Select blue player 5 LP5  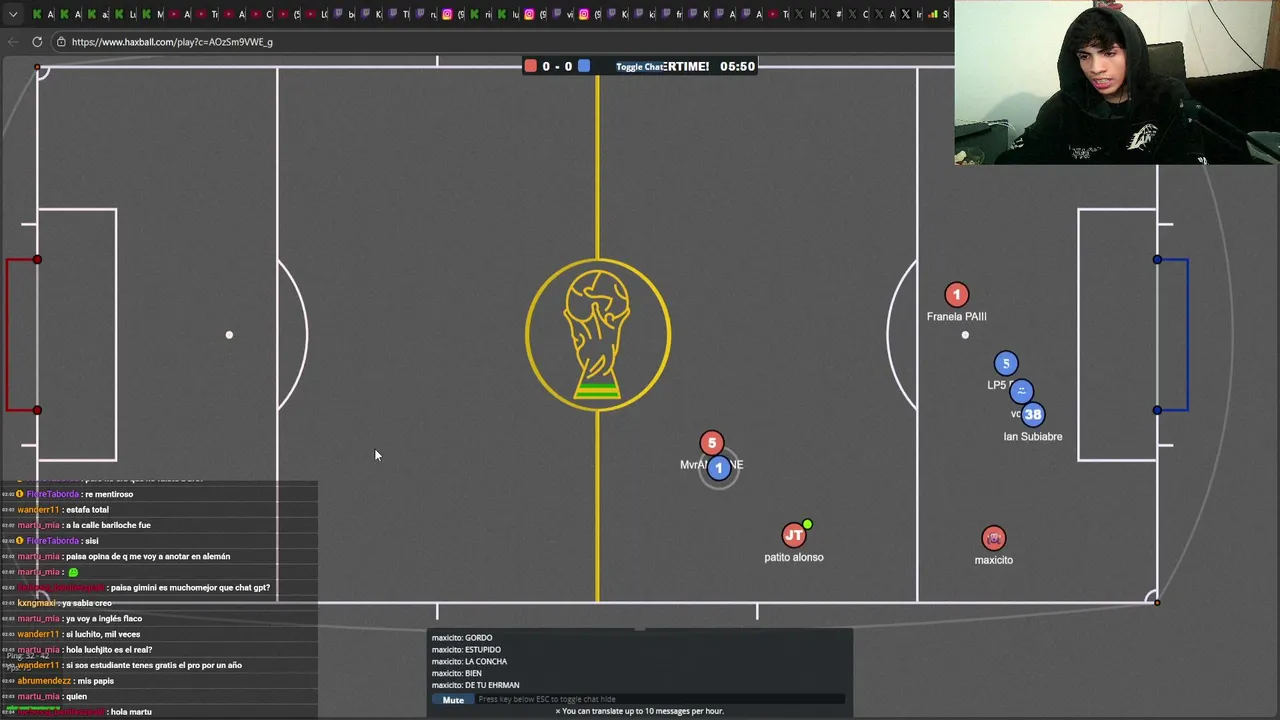[x=1006, y=364]
